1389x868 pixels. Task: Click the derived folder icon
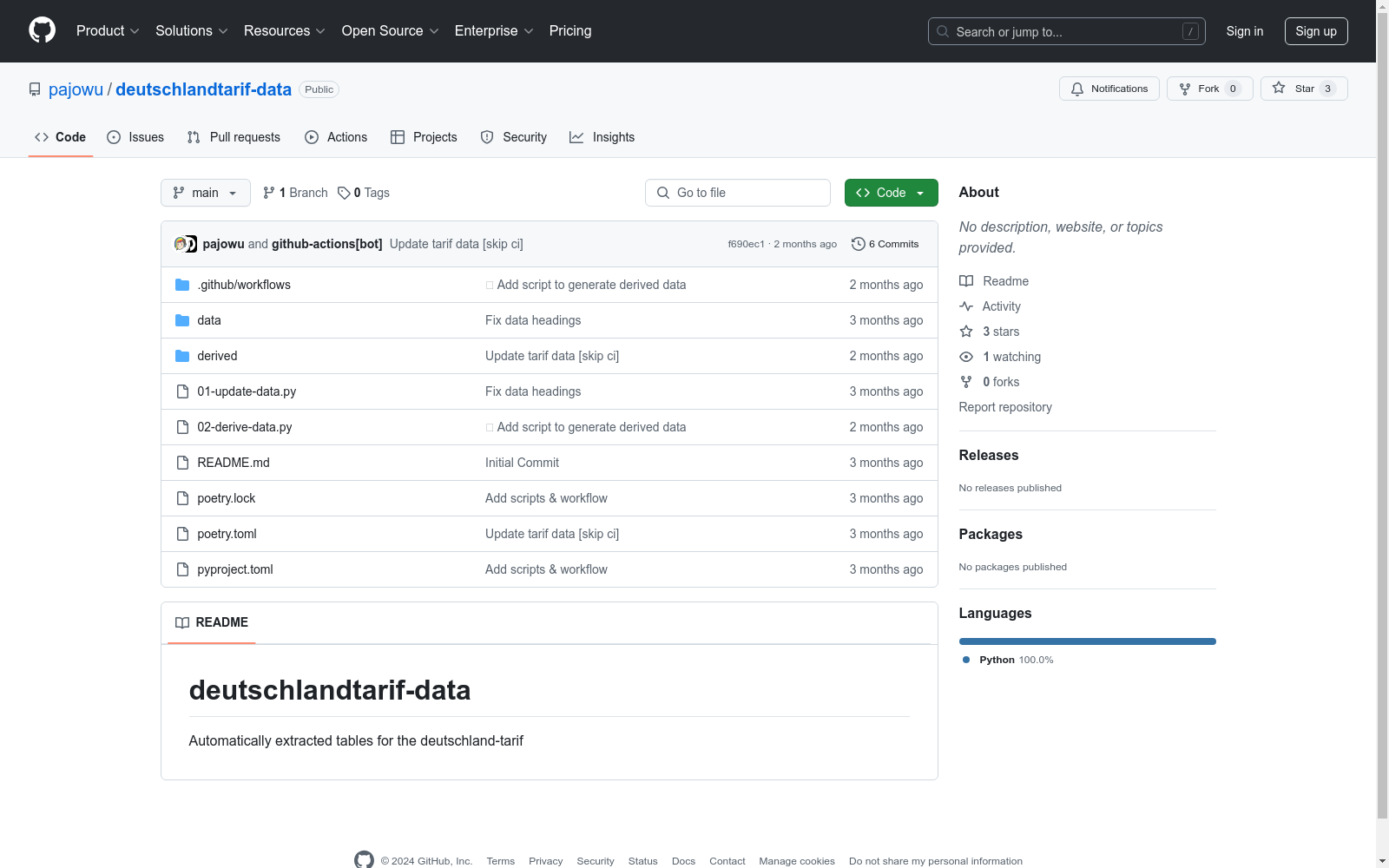pos(182,356)
